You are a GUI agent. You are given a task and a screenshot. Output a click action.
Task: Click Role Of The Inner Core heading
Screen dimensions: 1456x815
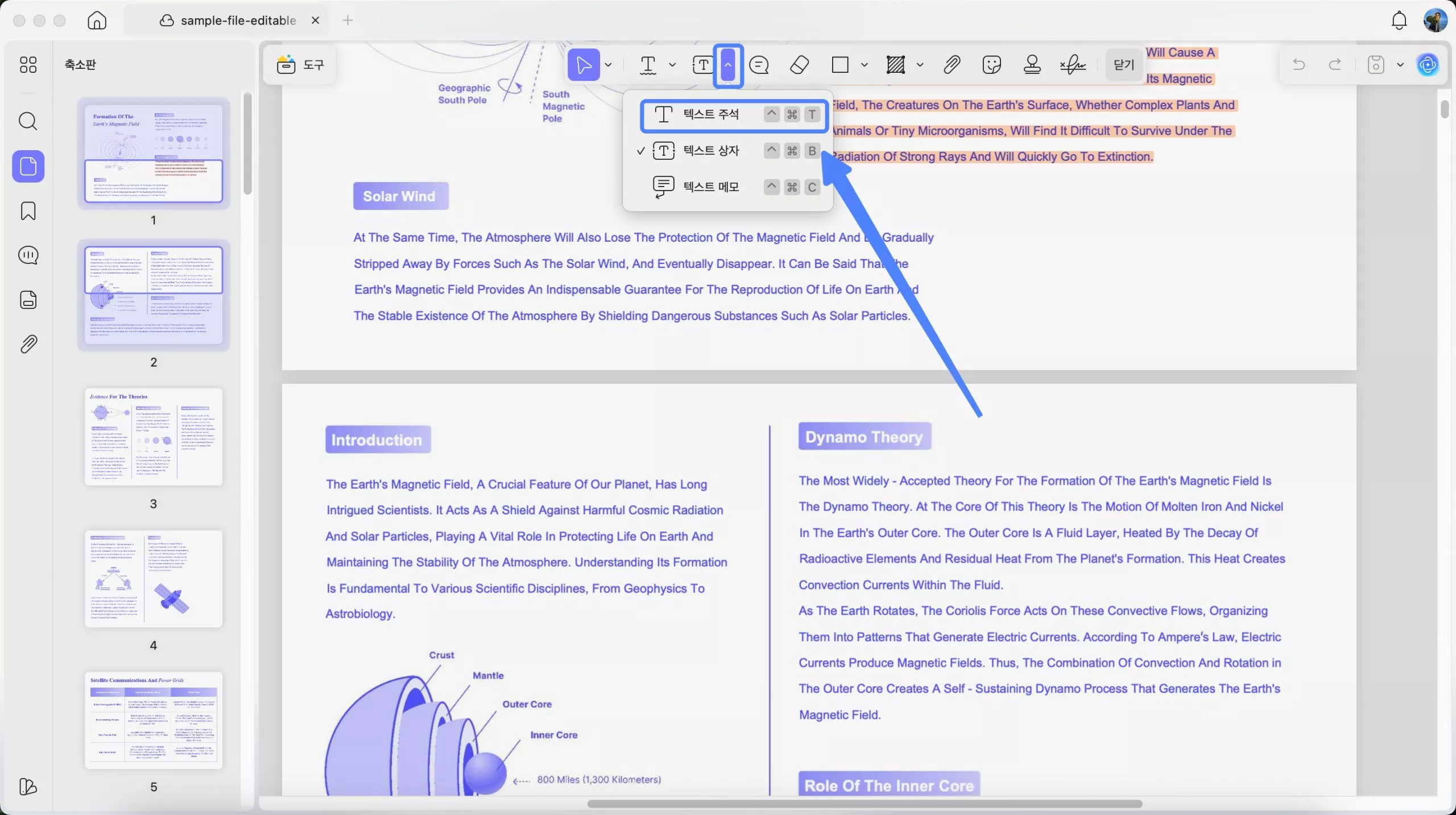coord(888,785)
